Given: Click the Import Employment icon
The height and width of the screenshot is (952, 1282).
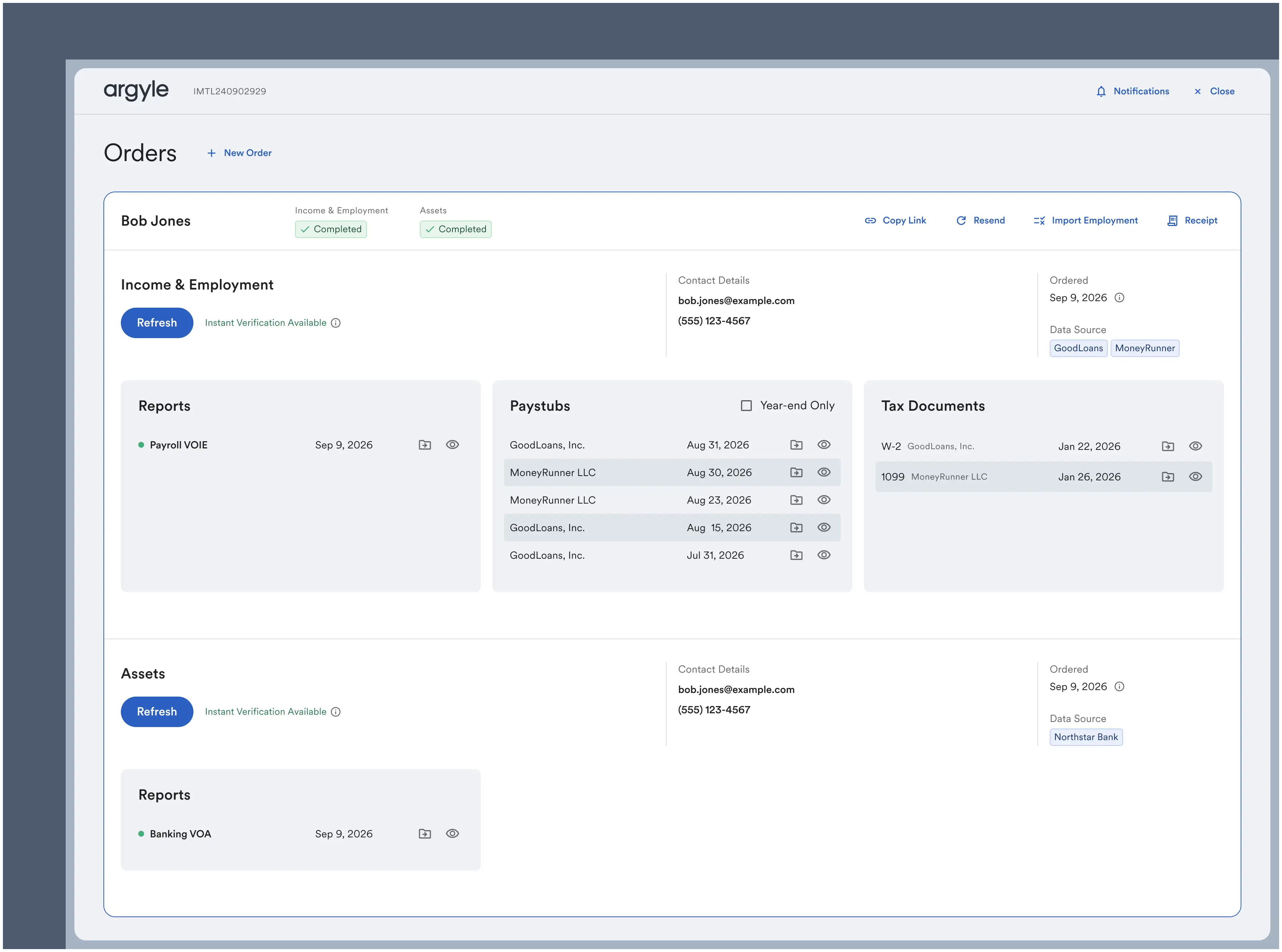Looking at the screenshot, I should 1039,220.
